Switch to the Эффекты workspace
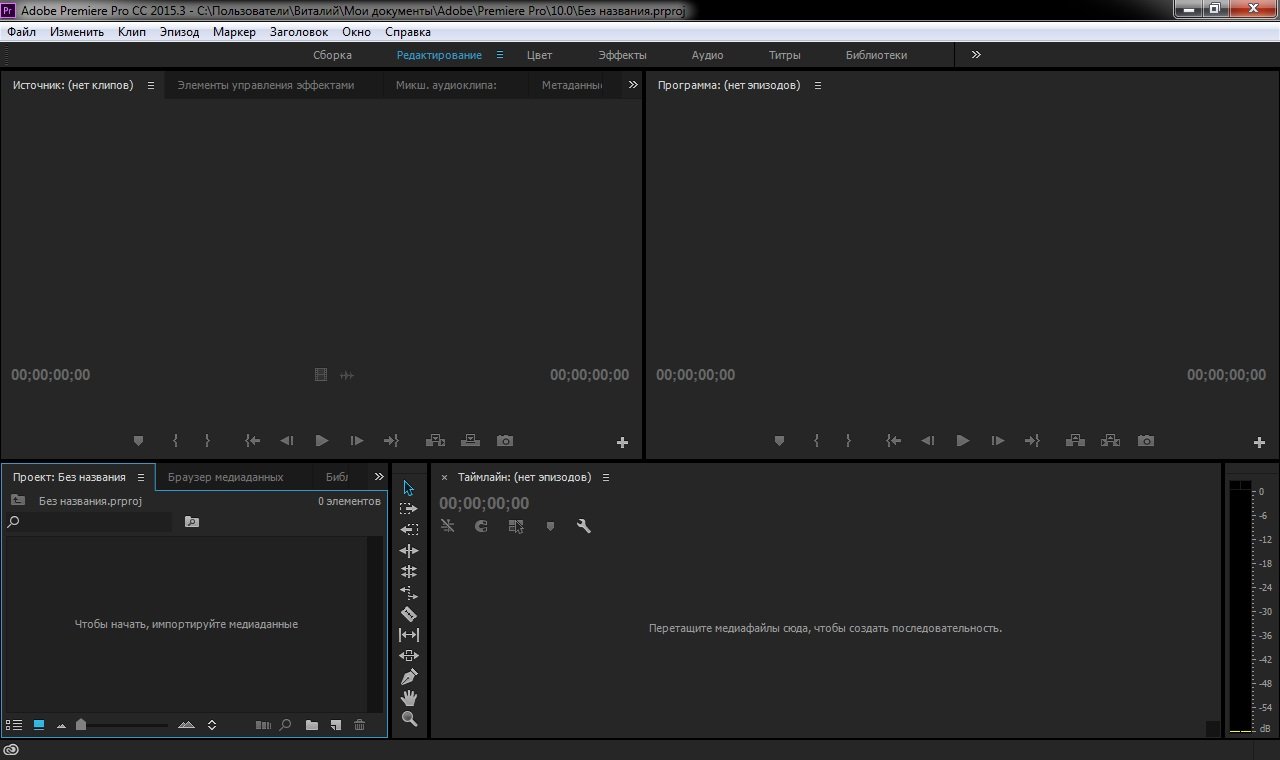The width and height of the screenshot is (1280, 760). click(622, 55)
